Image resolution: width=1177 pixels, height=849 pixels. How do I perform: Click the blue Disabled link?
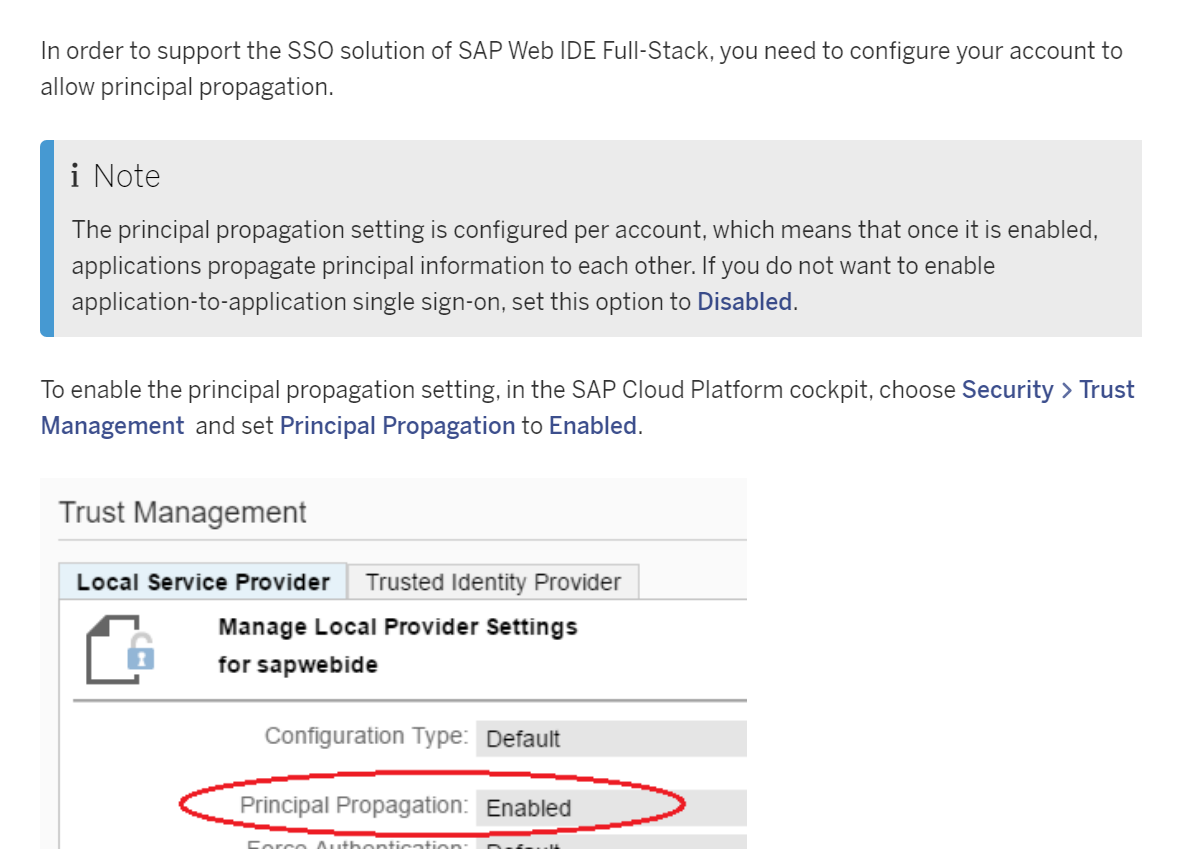[744, 301]
